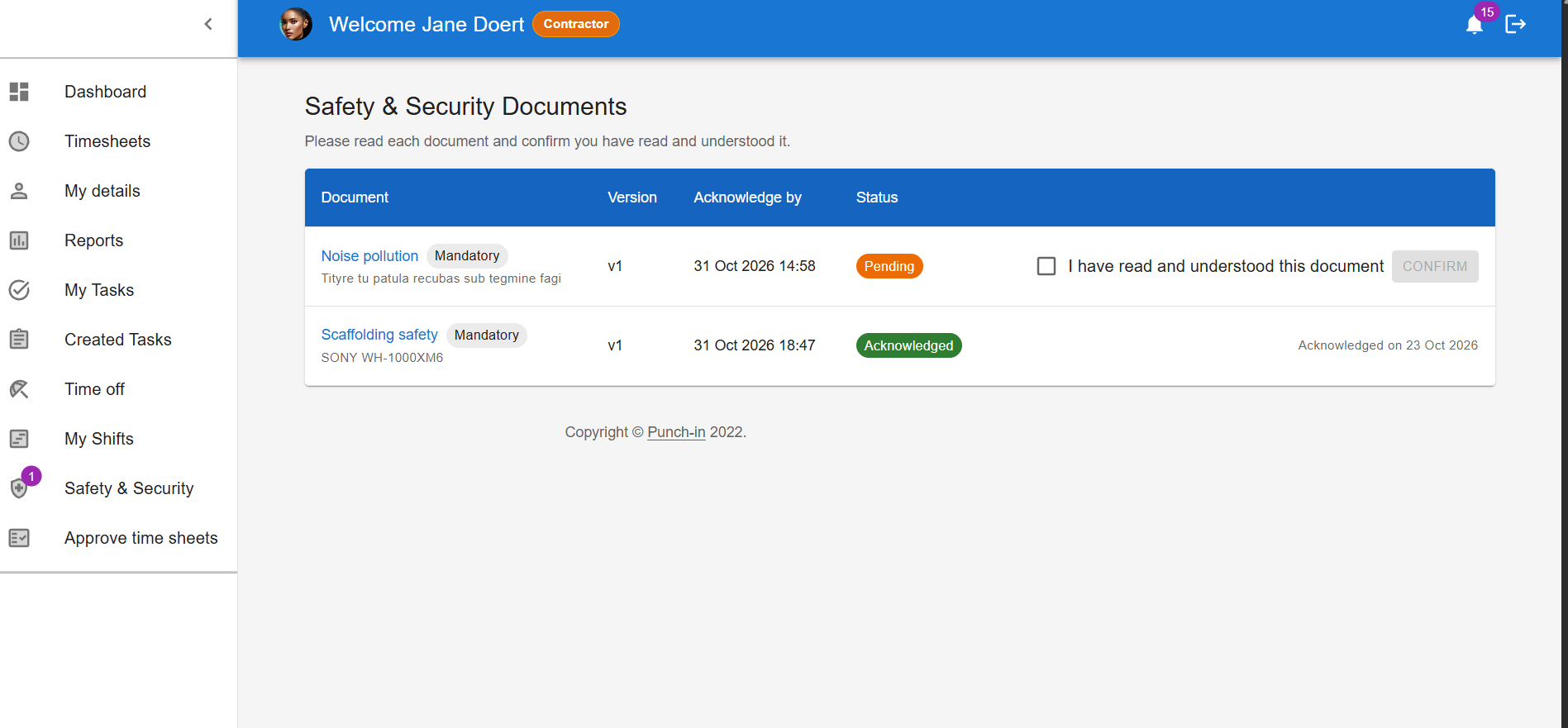
Task: Click the logout icon in header
Action: point(1515,24)
